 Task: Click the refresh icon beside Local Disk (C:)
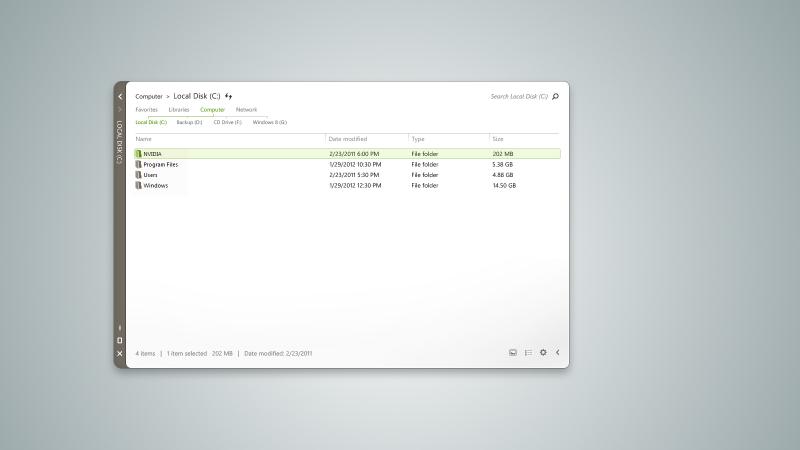(229, 96)
